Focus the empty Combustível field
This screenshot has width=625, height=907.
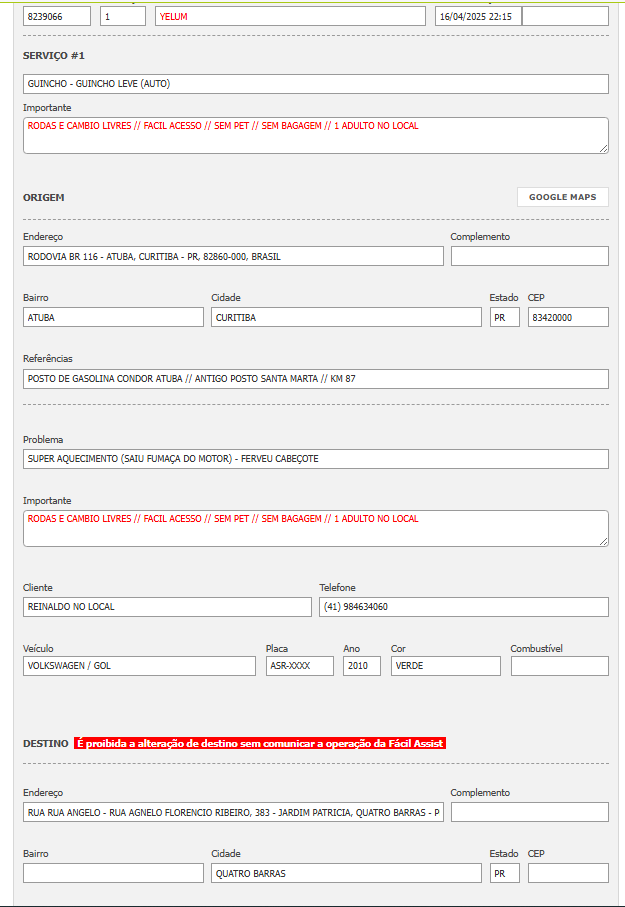pyautogui.click(x=559, y=666)
